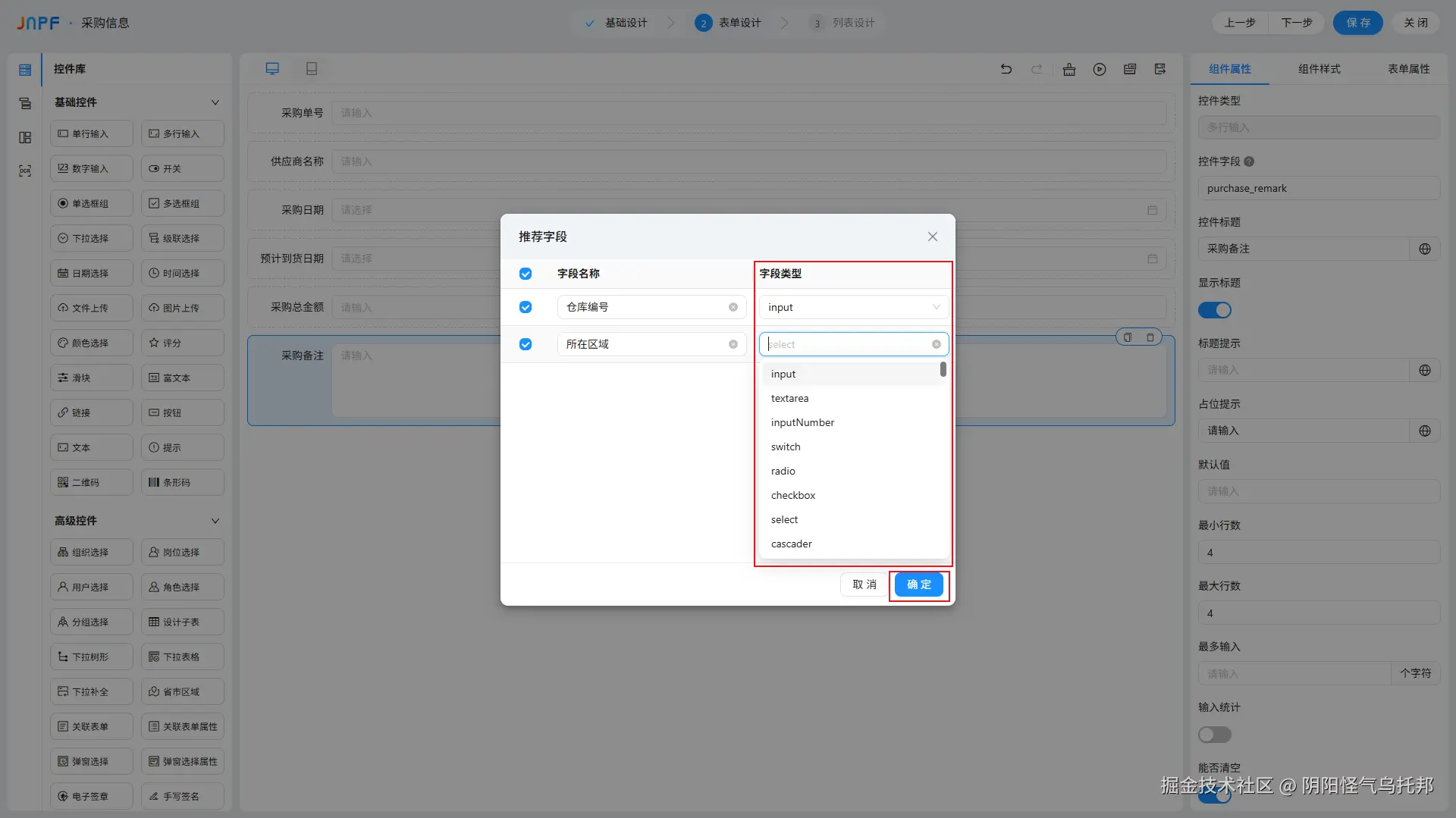Switch to desktop preview icon
This screenshot has height=818, width=1456.
[272, 69]
